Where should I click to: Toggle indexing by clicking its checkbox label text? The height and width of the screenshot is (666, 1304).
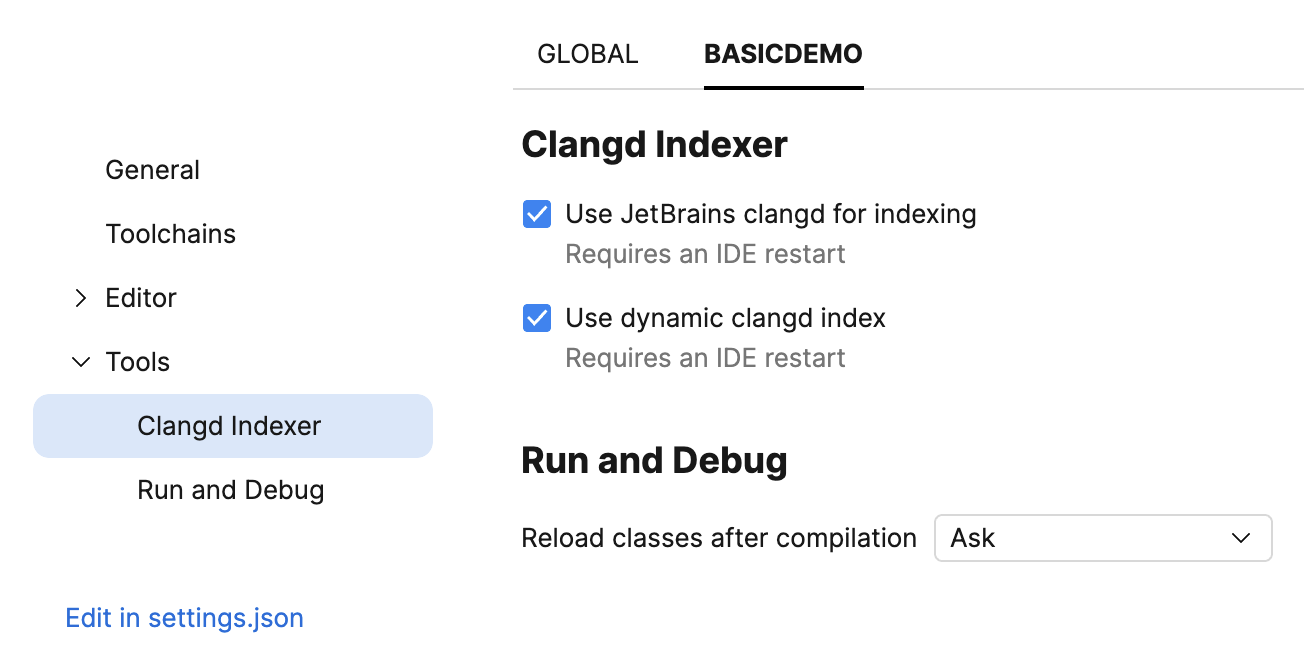(x=771, y=213)
